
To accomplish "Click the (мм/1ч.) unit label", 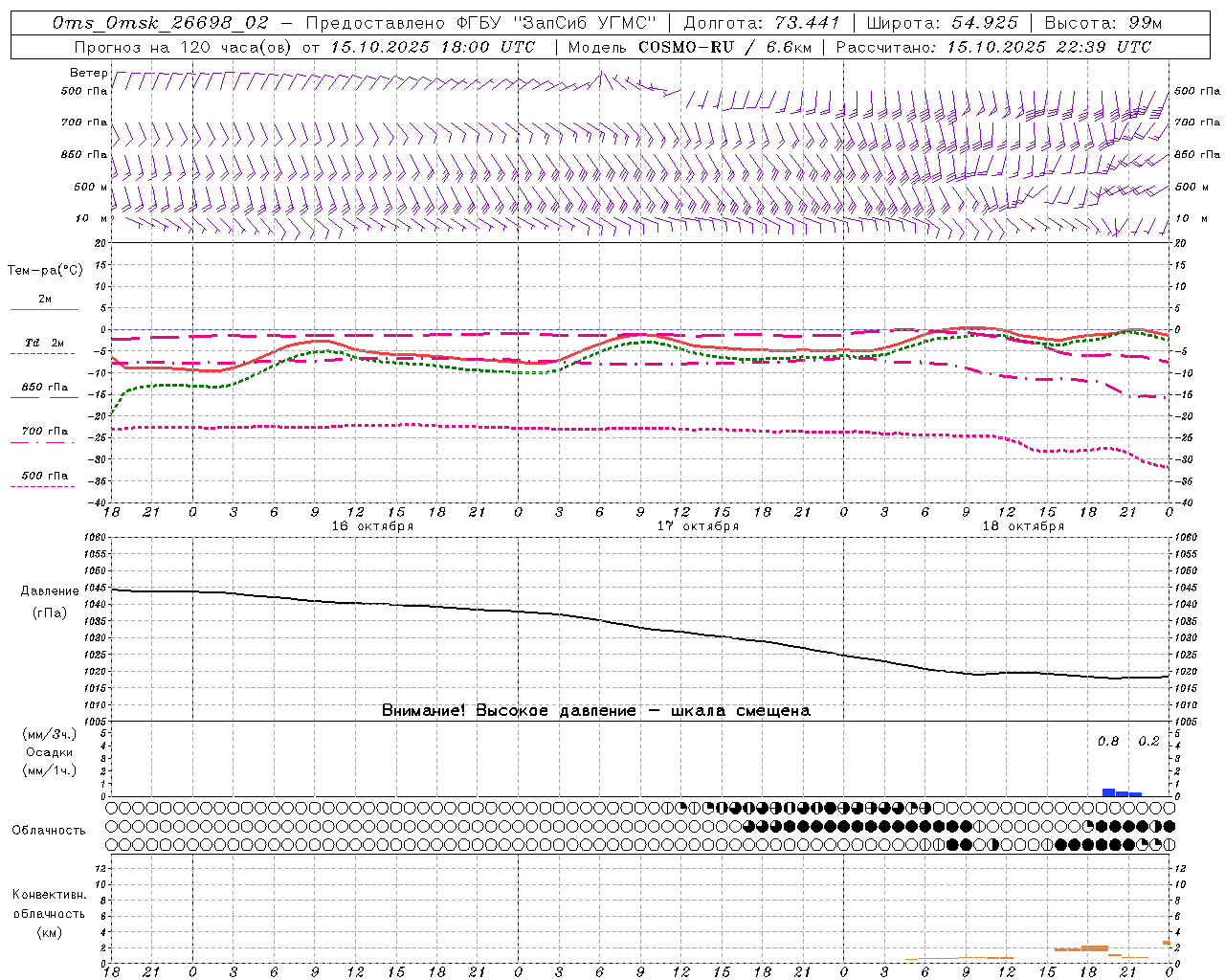I will (49, 770).
